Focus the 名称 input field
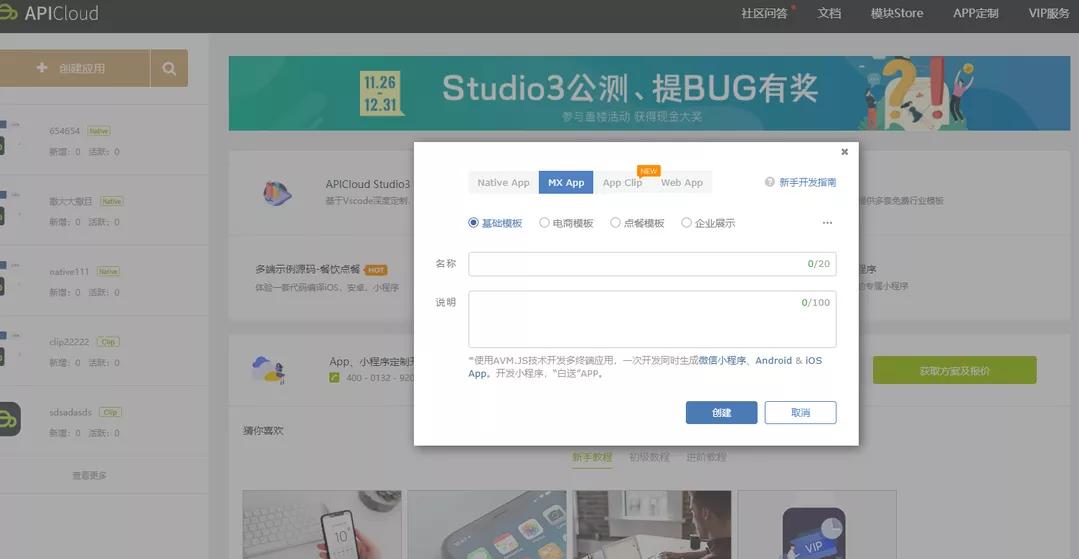Viewport: 1079px width, 559px height. tap(652, 264)
